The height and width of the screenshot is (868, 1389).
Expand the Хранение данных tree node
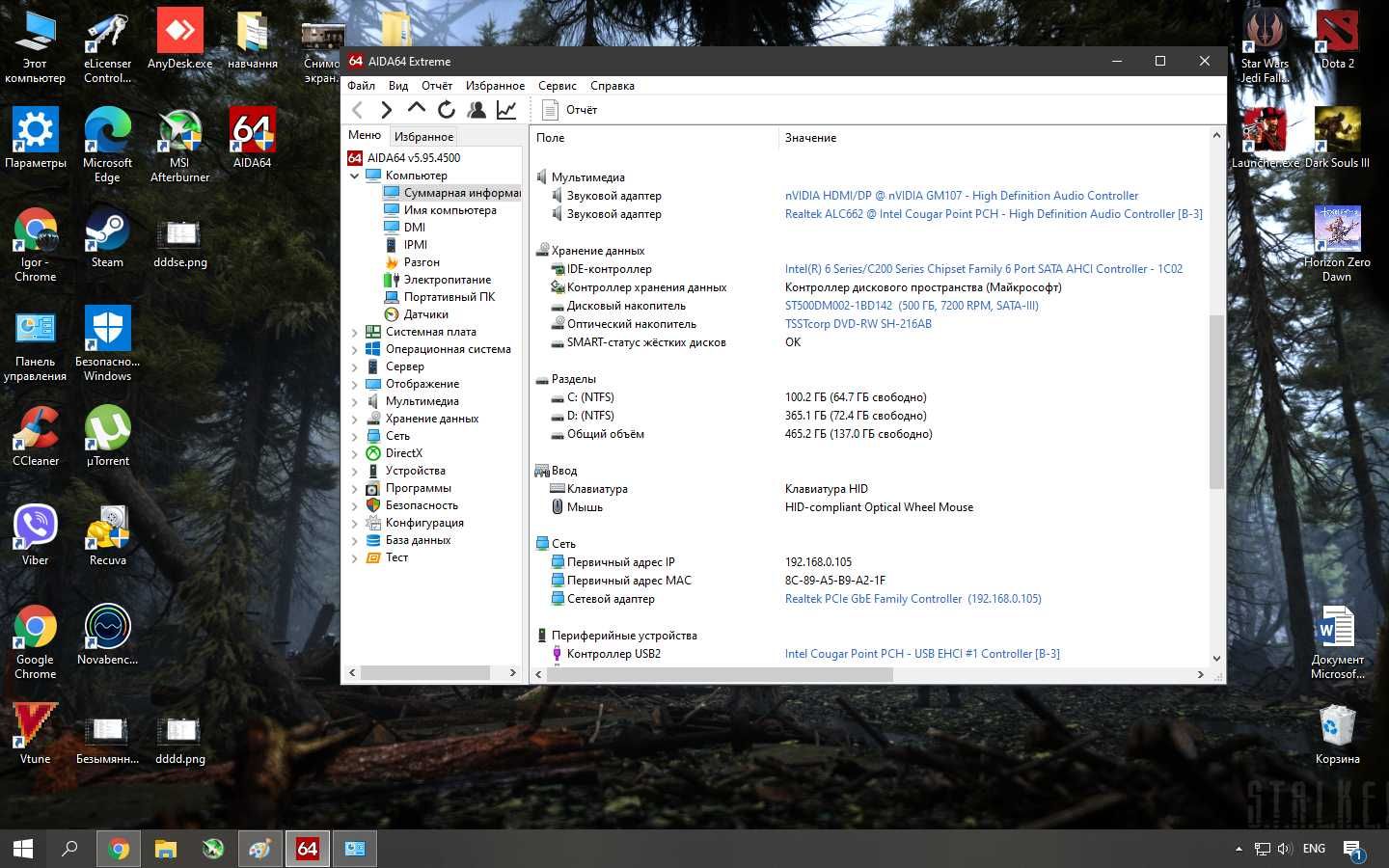click(354, 419)
